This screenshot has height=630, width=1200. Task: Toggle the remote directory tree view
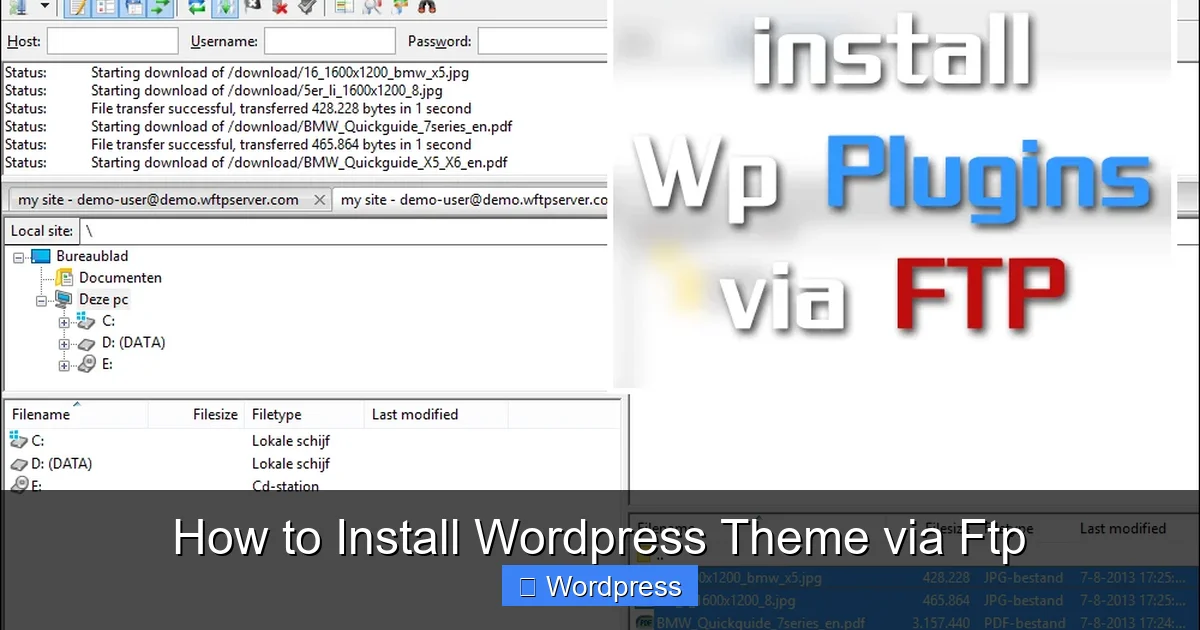click(x=133, y=7)
